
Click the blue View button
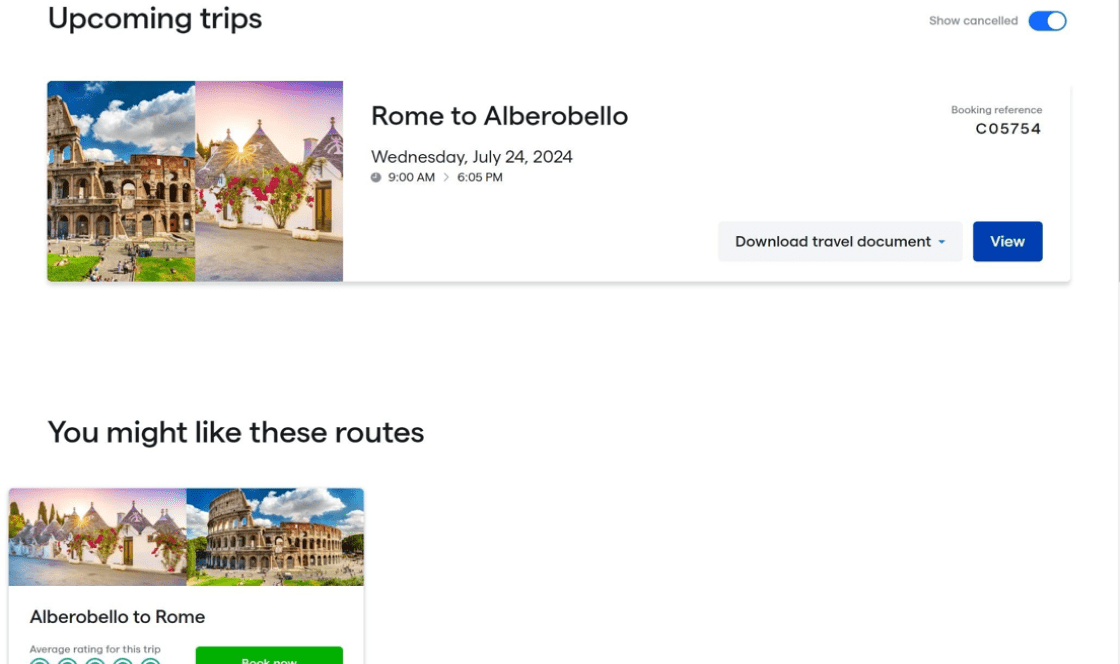click(1007, 241)
